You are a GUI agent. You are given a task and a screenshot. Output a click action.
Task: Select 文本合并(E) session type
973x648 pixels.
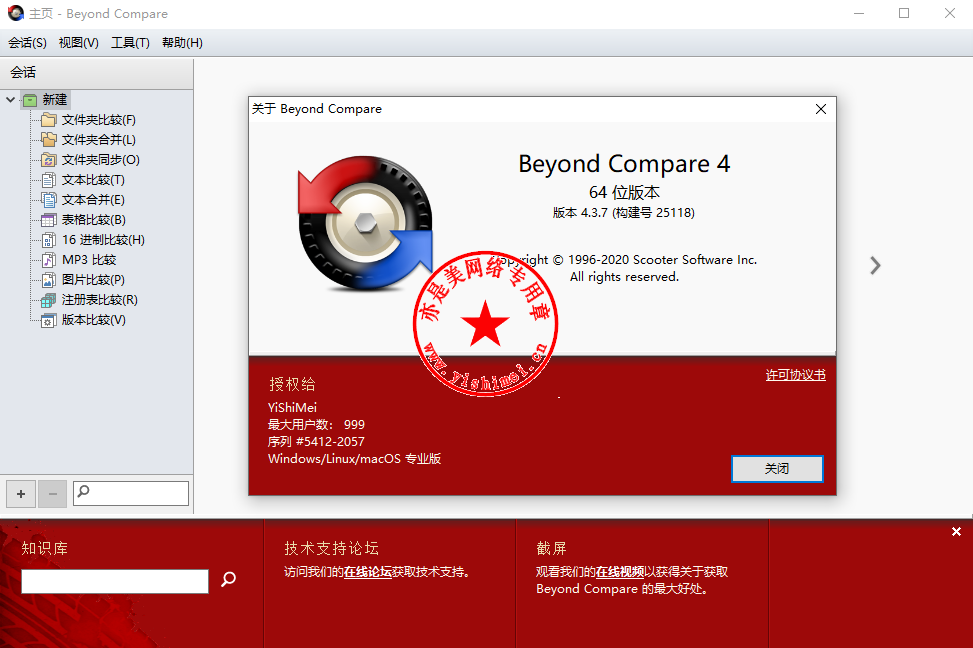tap(93, 200)
